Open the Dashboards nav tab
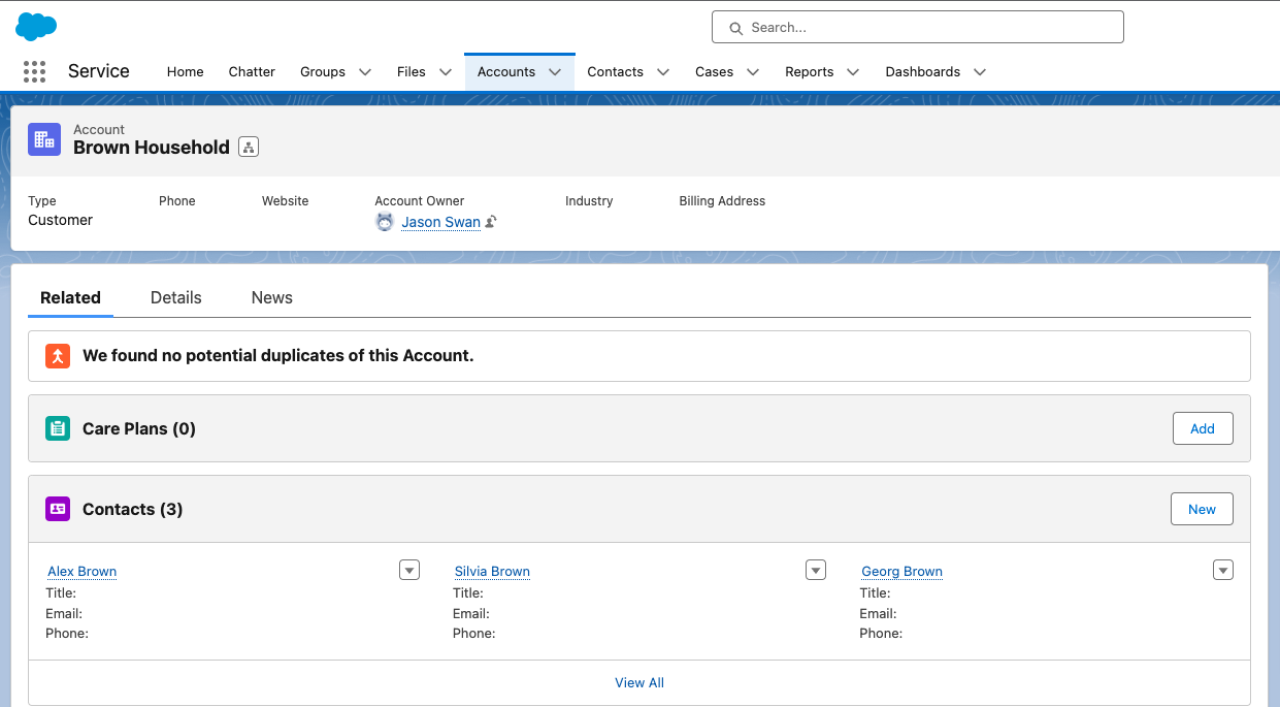Image resolution: width=1280 pixels, height=707 pixels. tap(922, 72)
